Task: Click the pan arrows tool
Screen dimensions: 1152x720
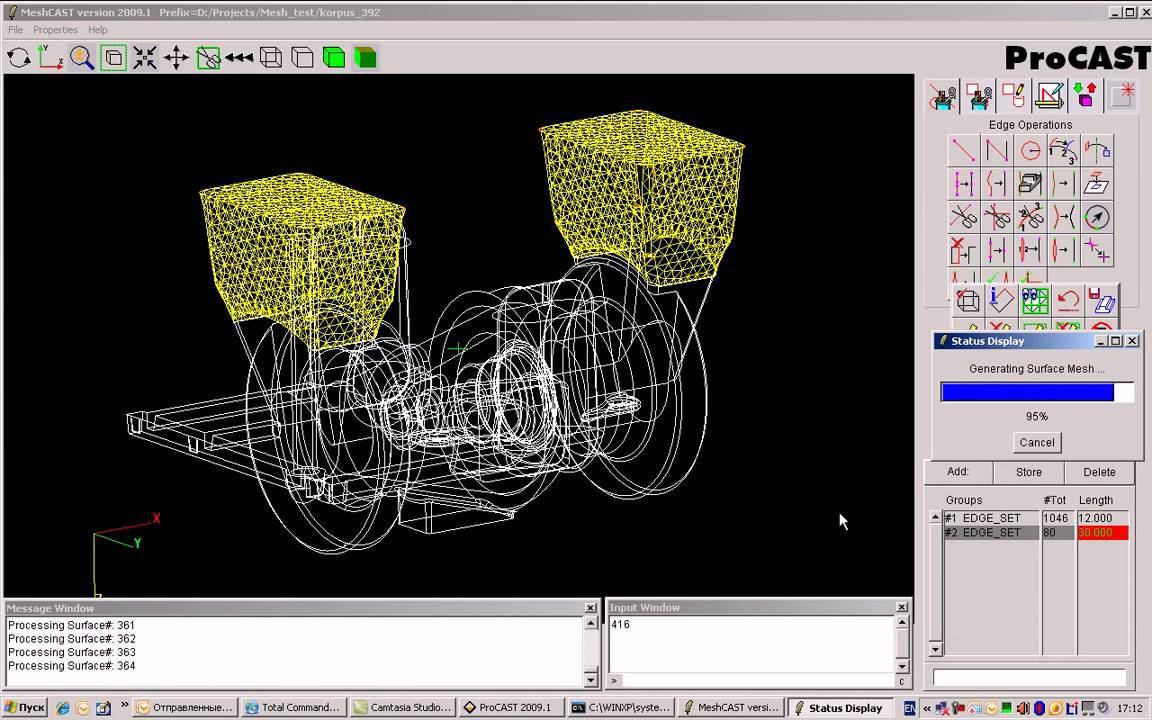Action: (176, 58)
